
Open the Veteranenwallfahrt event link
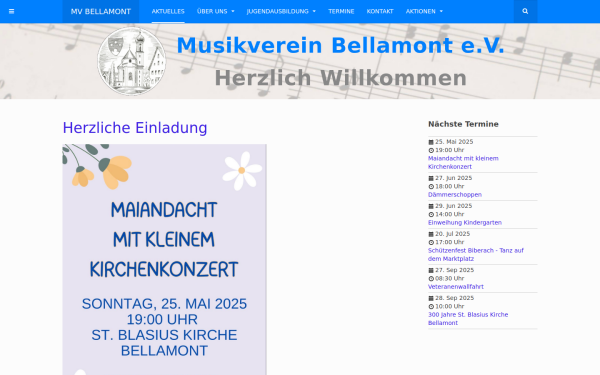tap(456, 287)
